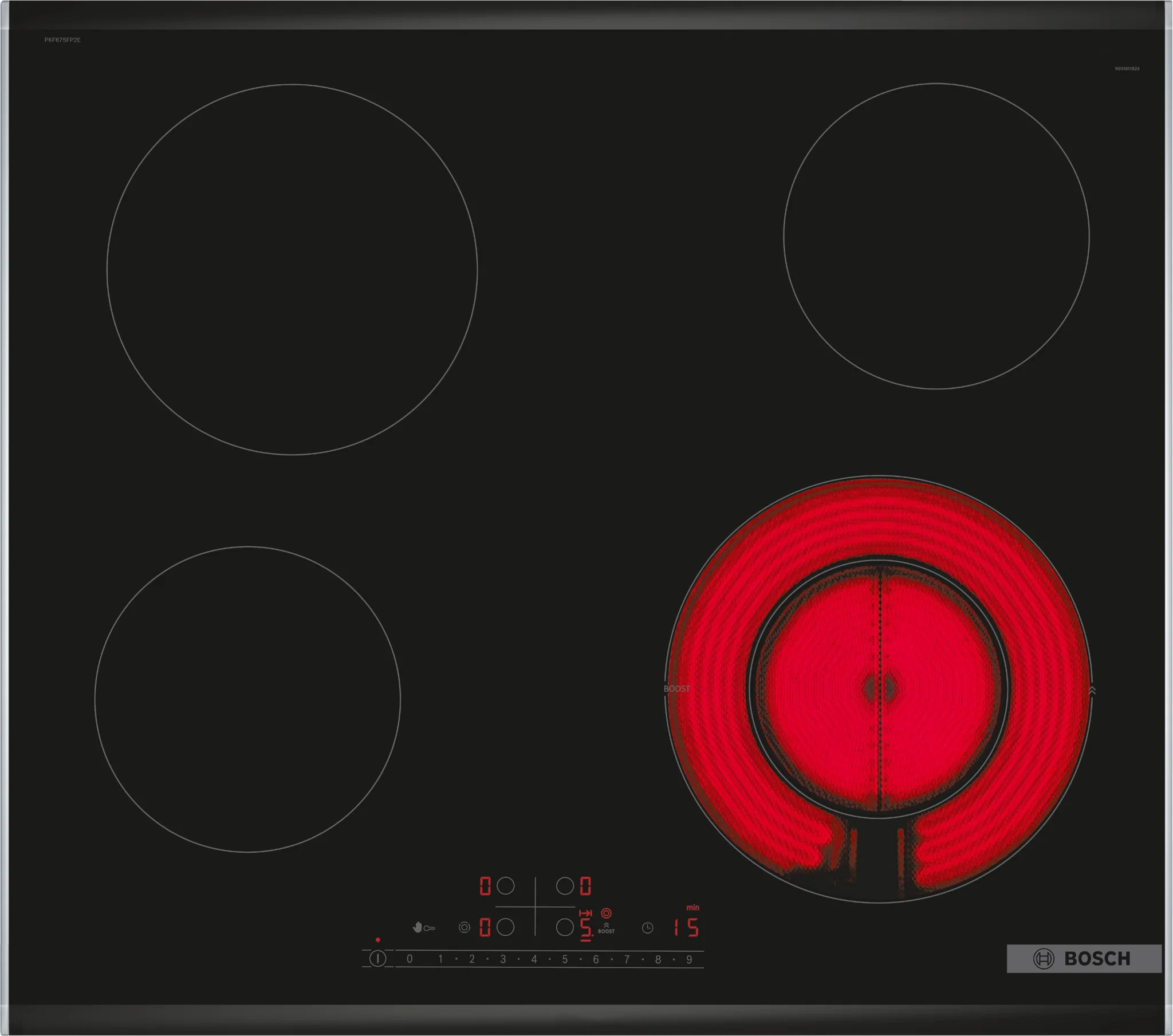Tap the red extended zone indicator above BOOST
This screenshot has height=1036, width=1173.
pos(606,913)
